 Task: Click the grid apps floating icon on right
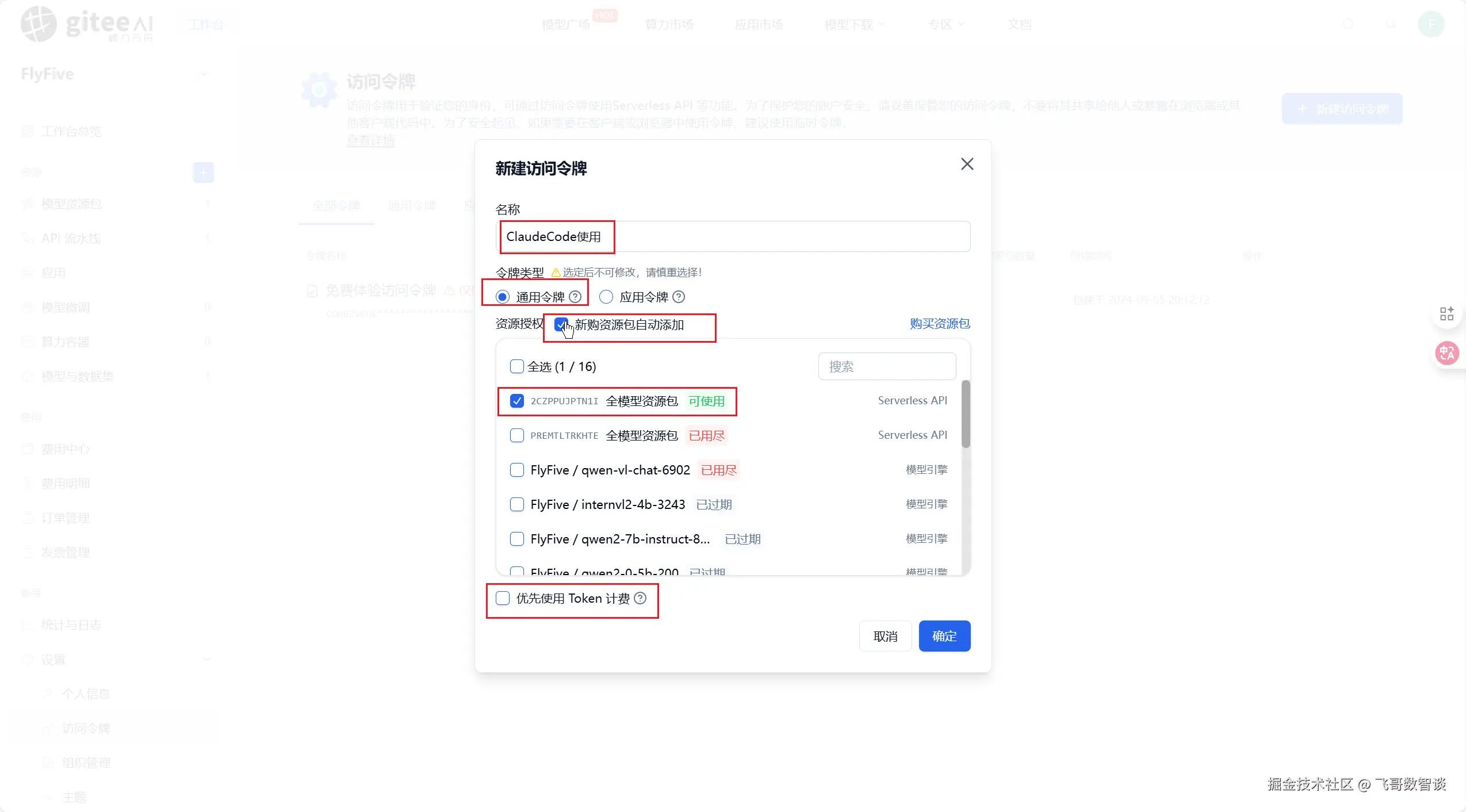click(x=1446, y=313)
